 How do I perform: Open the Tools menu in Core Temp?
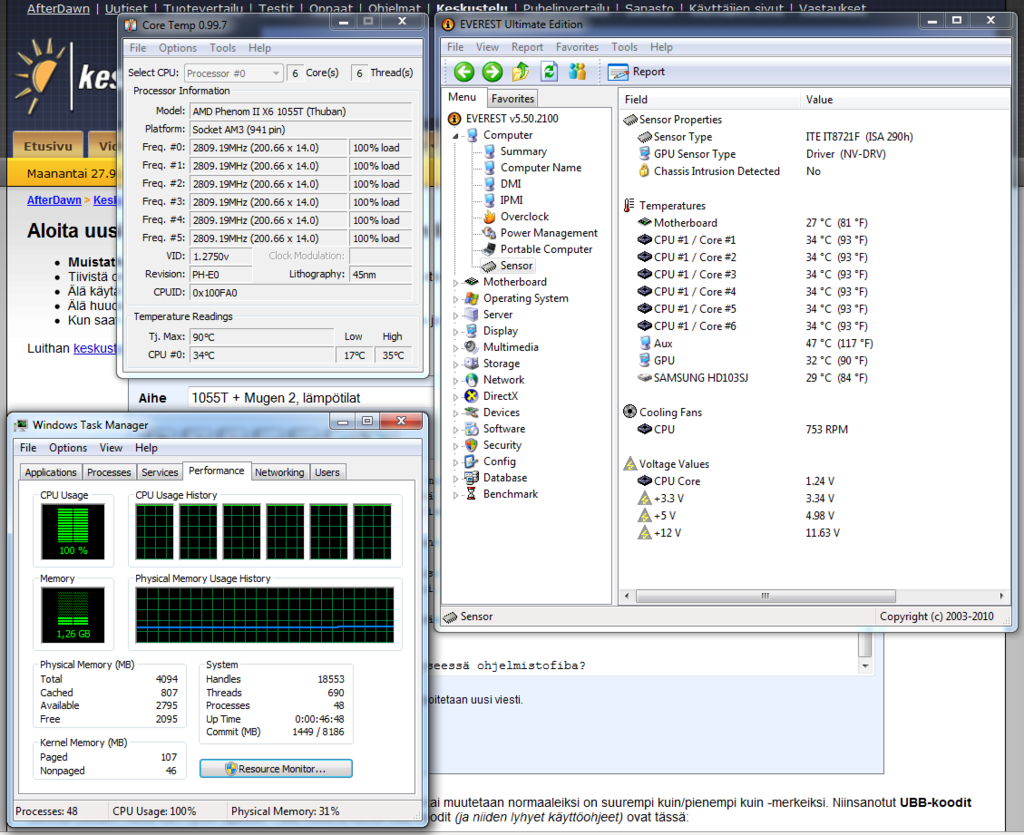(x=222, y=48)
